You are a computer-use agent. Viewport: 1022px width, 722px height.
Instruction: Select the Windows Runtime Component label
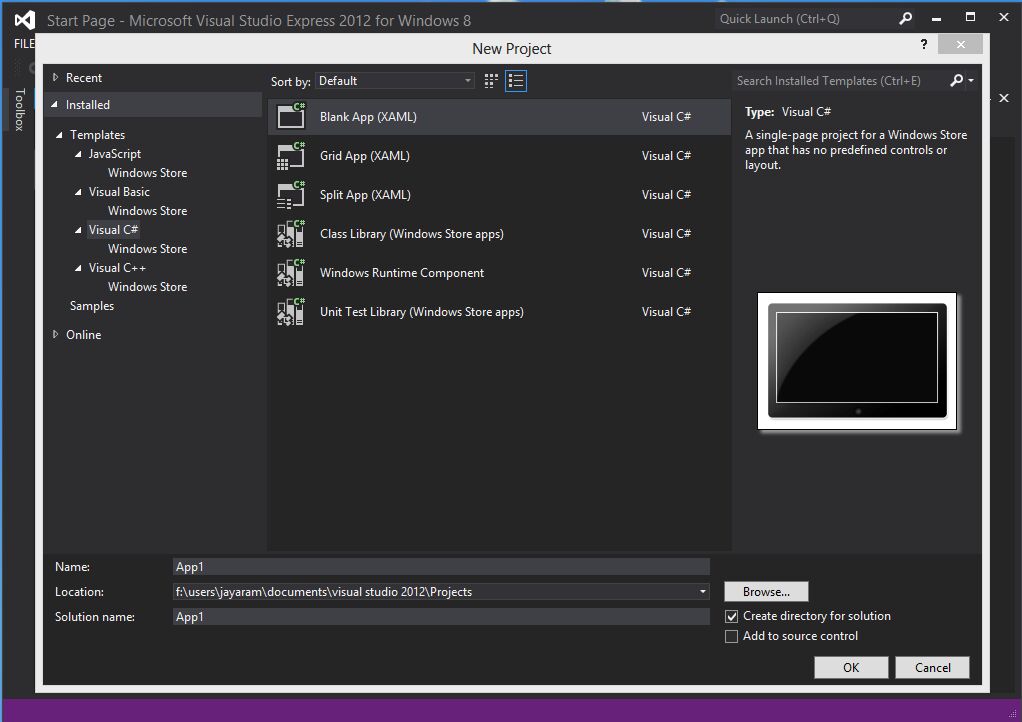402,273
